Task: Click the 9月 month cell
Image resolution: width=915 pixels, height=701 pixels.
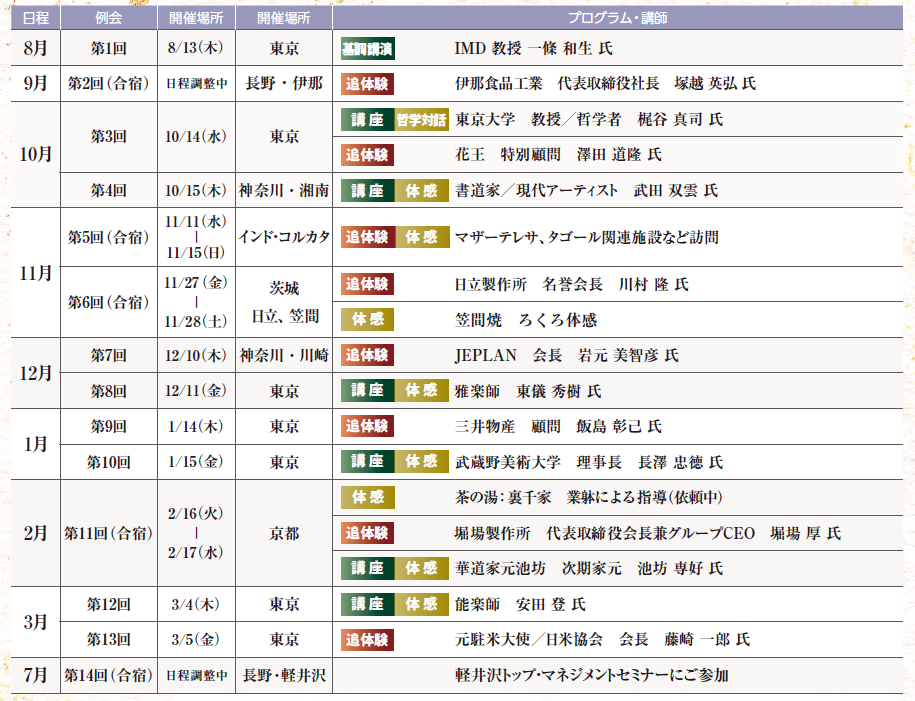Action: pyautogui.click(x=36, y=83)
